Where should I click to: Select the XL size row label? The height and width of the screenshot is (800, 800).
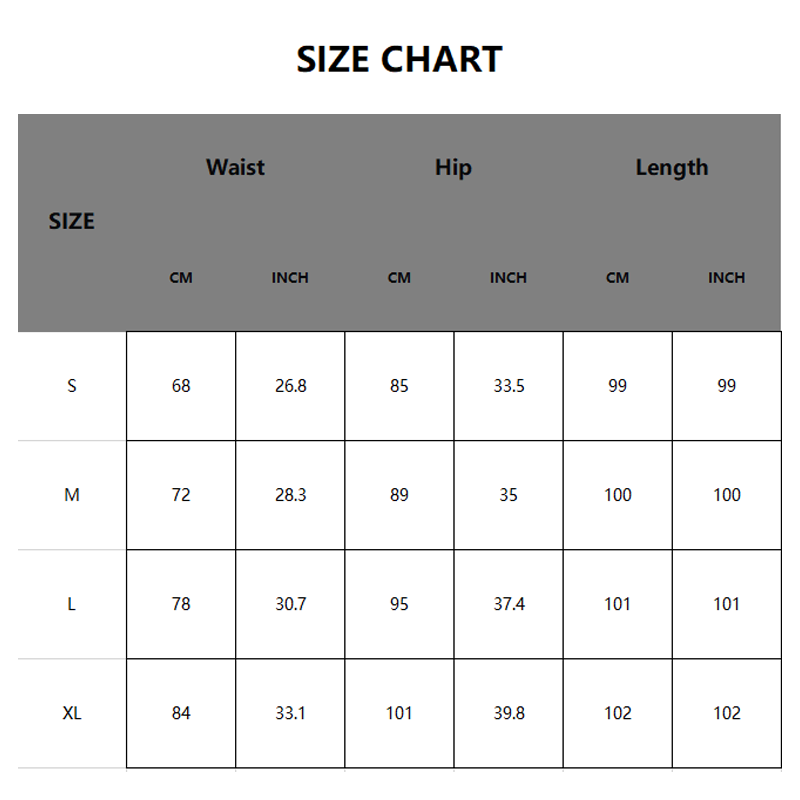[x=72, y=713]
